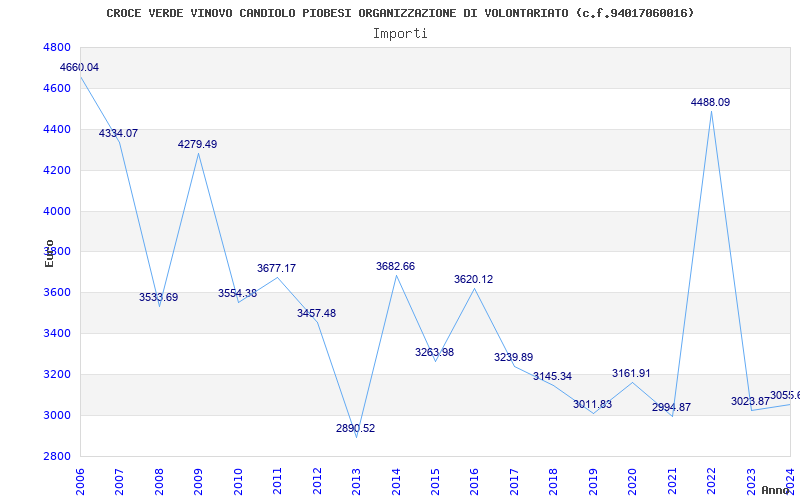Select the 3682.66 data label
800x500 pixels.
[395, 266]
